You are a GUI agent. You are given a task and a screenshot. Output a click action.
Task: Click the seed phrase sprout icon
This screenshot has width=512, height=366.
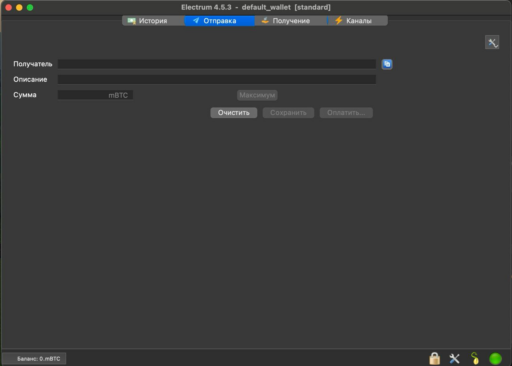pyautogui.click(x=475, y=358)
